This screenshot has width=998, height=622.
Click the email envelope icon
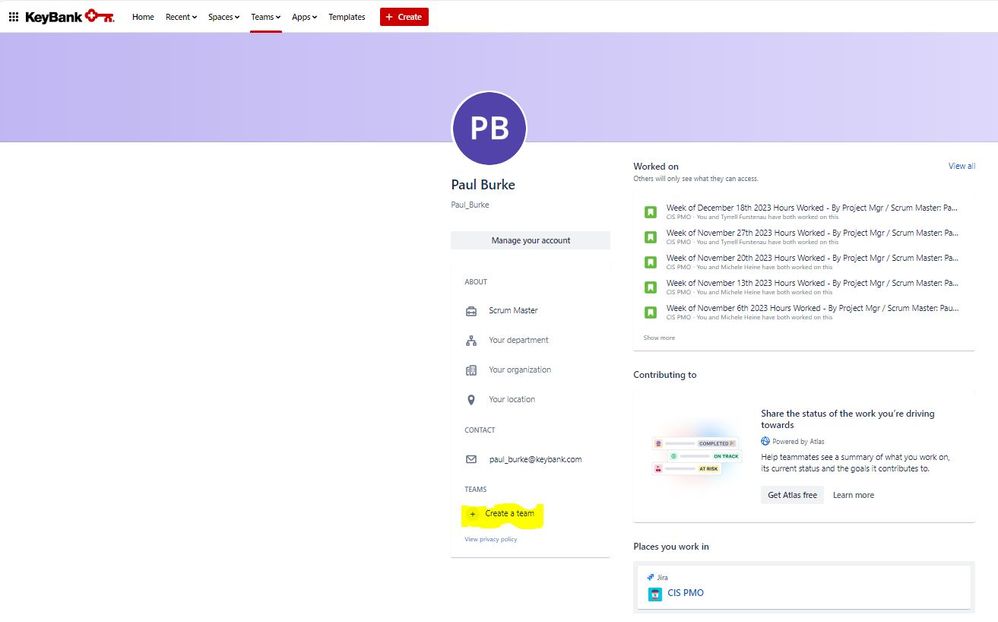point(471,459)
